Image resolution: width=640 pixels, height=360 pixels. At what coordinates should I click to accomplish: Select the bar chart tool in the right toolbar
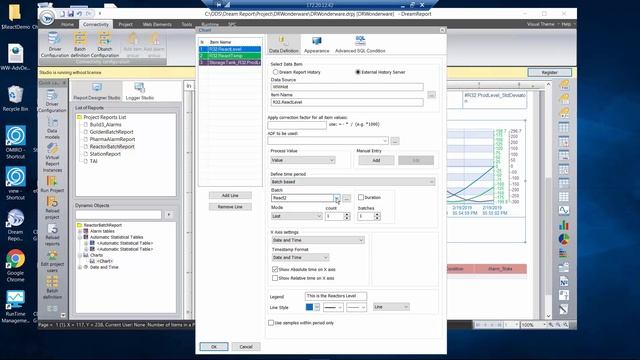564,225
